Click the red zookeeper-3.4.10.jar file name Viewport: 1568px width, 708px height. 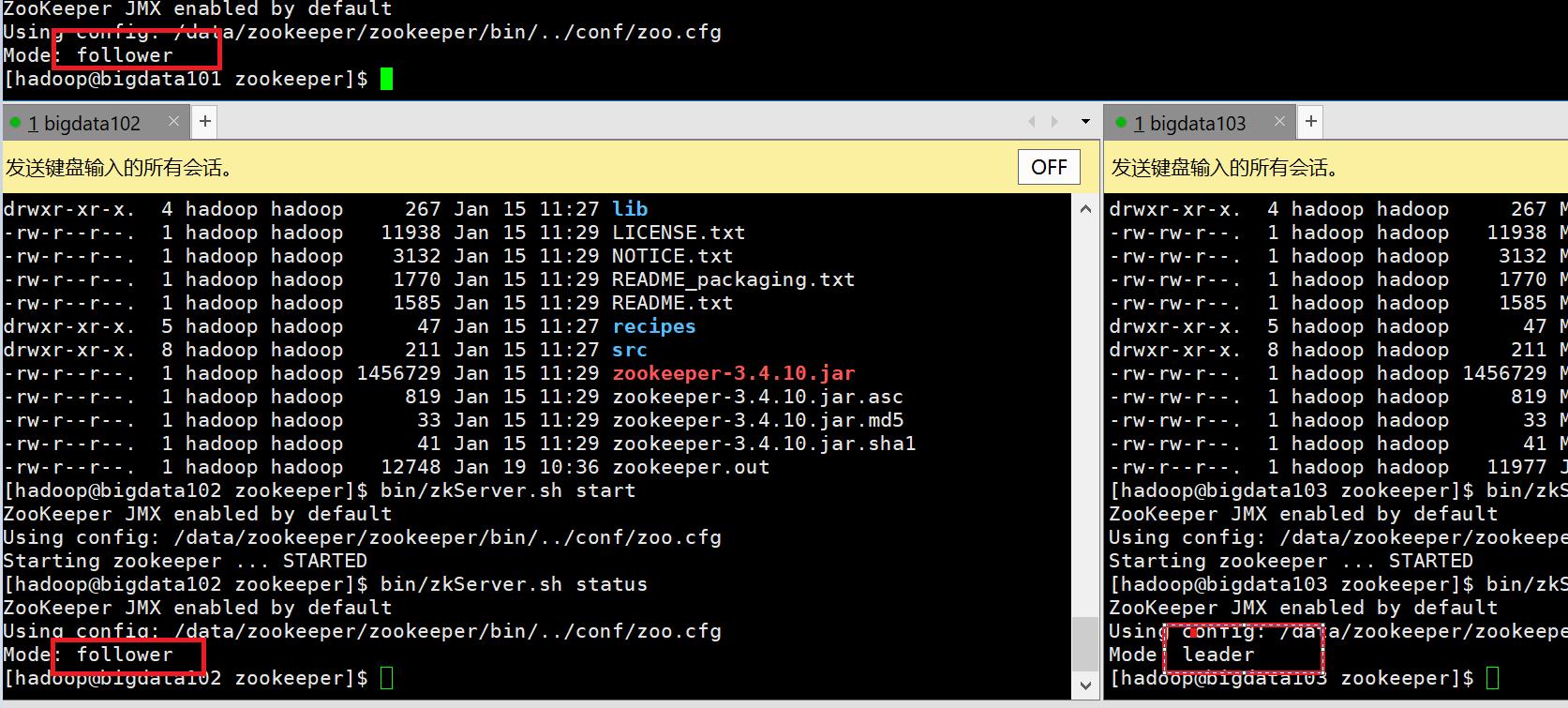(733, 373)
